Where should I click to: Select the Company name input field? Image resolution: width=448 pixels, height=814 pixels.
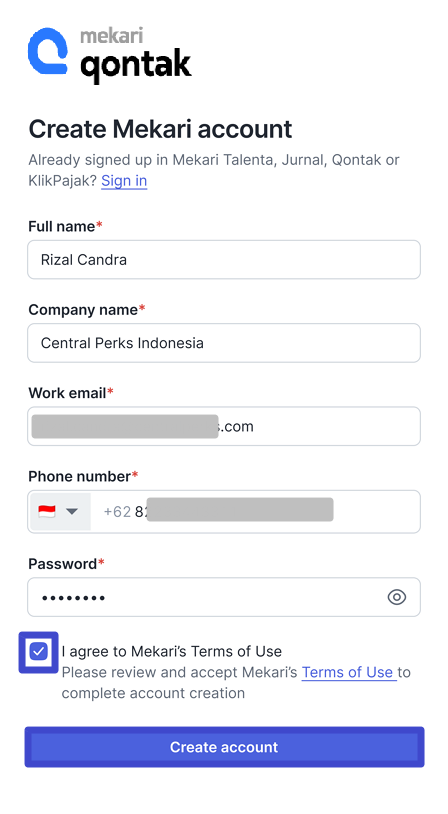click(224, 343)
